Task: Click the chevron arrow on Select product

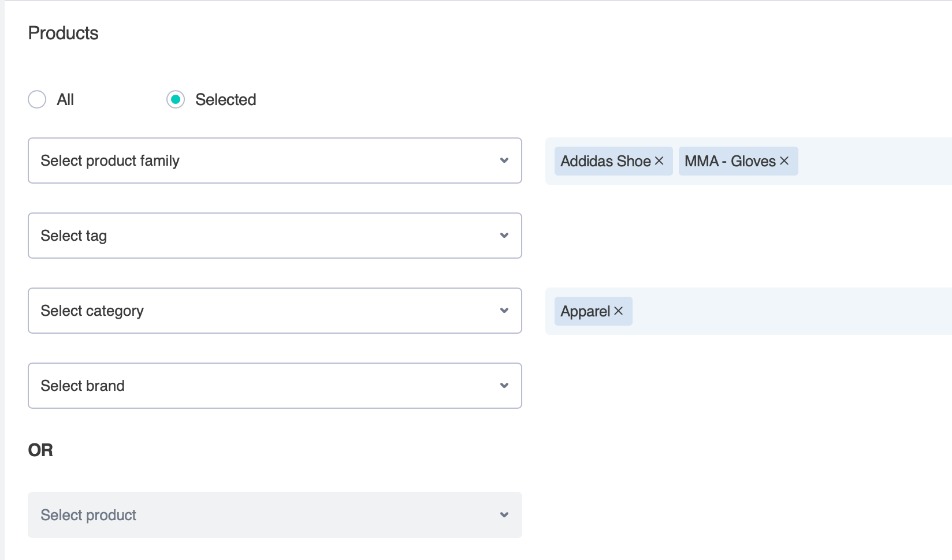Action: pyautogui.click(x=504, y=515)
